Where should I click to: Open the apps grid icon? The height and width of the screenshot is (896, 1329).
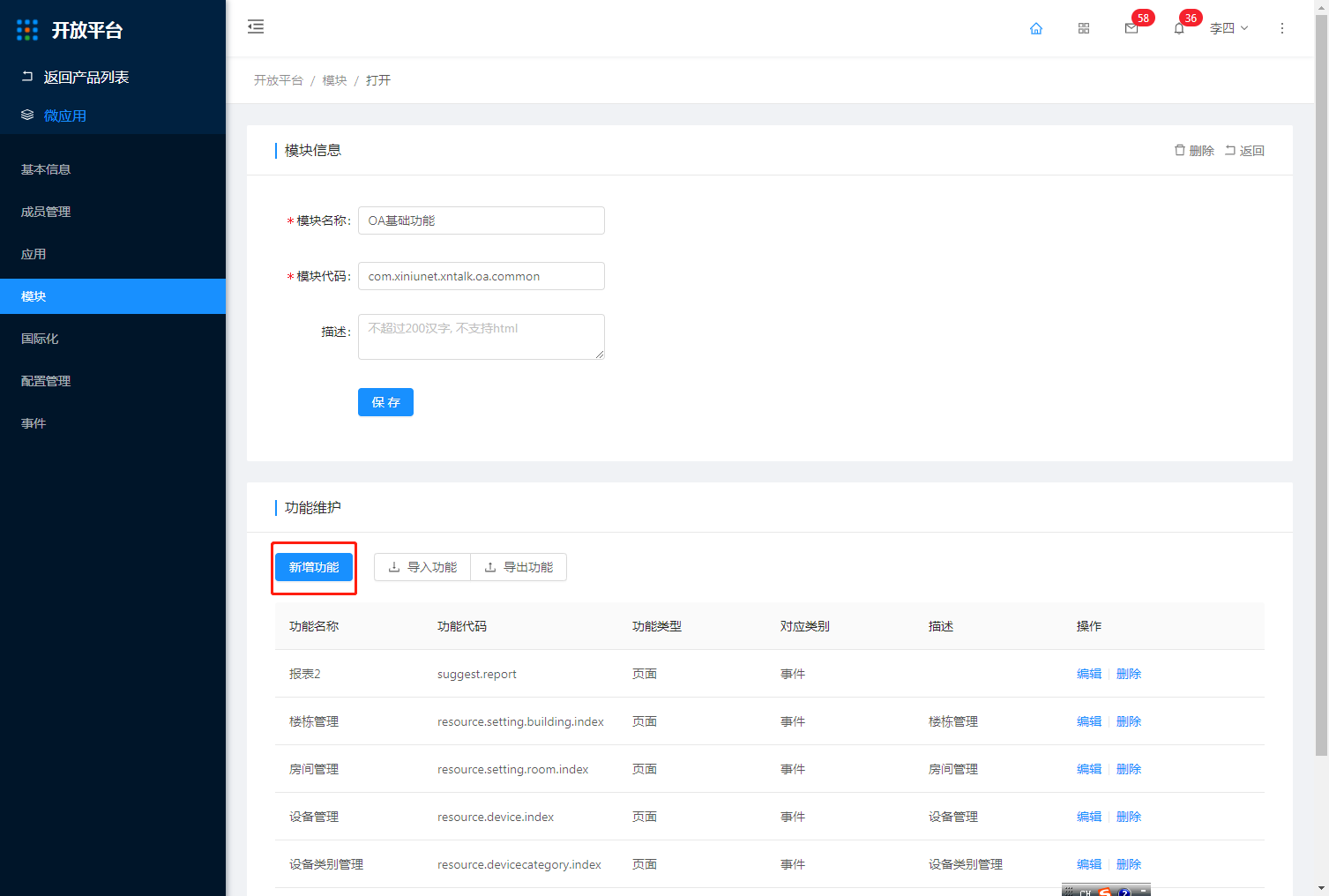click(1084, 28)
